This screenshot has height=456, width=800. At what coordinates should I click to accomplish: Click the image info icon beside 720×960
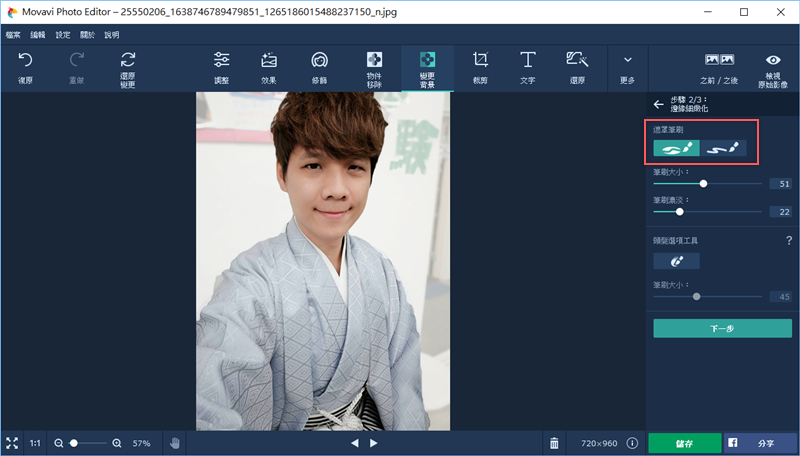pyautogui.click(x=632, y=443)
